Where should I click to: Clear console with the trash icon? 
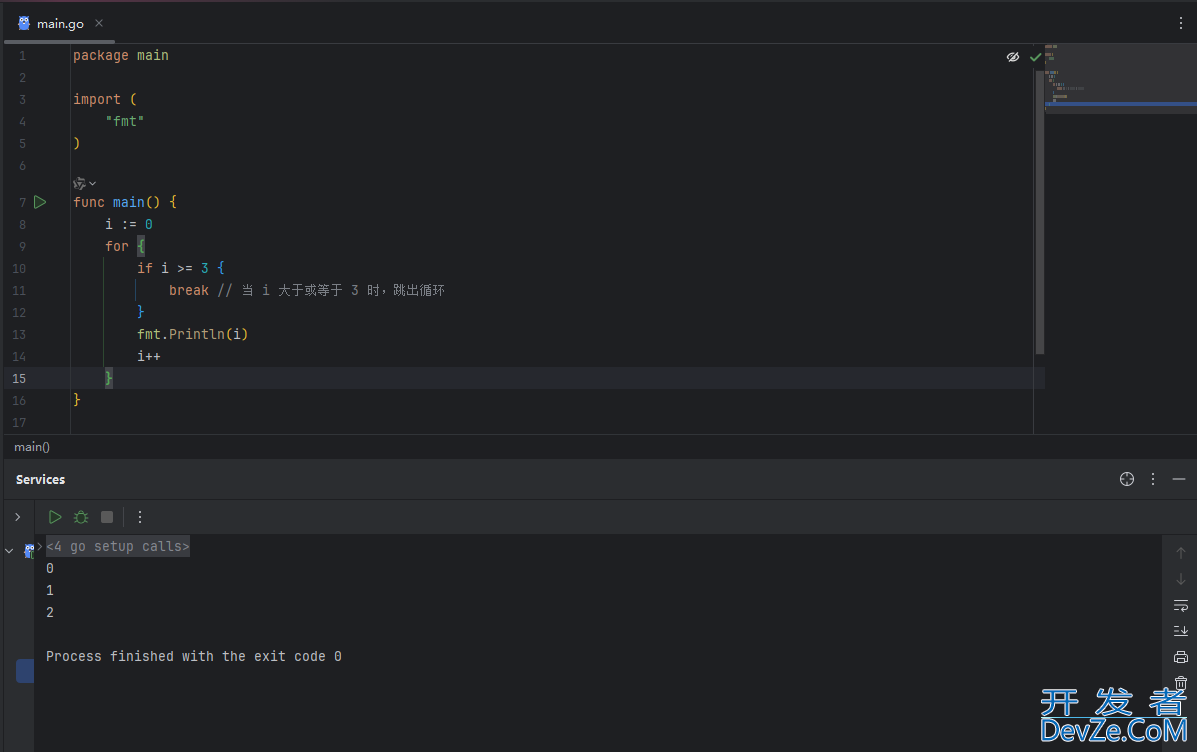(x=1181, y=683)
